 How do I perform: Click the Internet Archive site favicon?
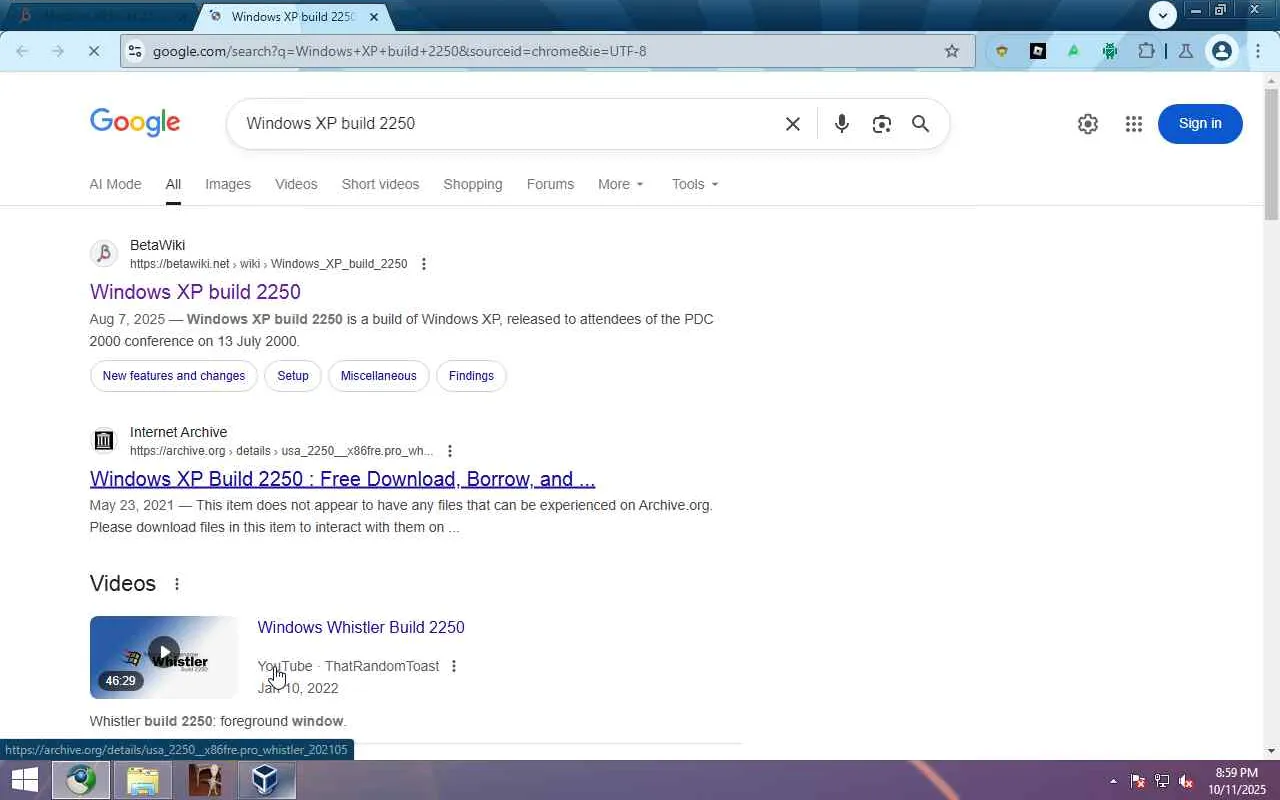[104, 441]
